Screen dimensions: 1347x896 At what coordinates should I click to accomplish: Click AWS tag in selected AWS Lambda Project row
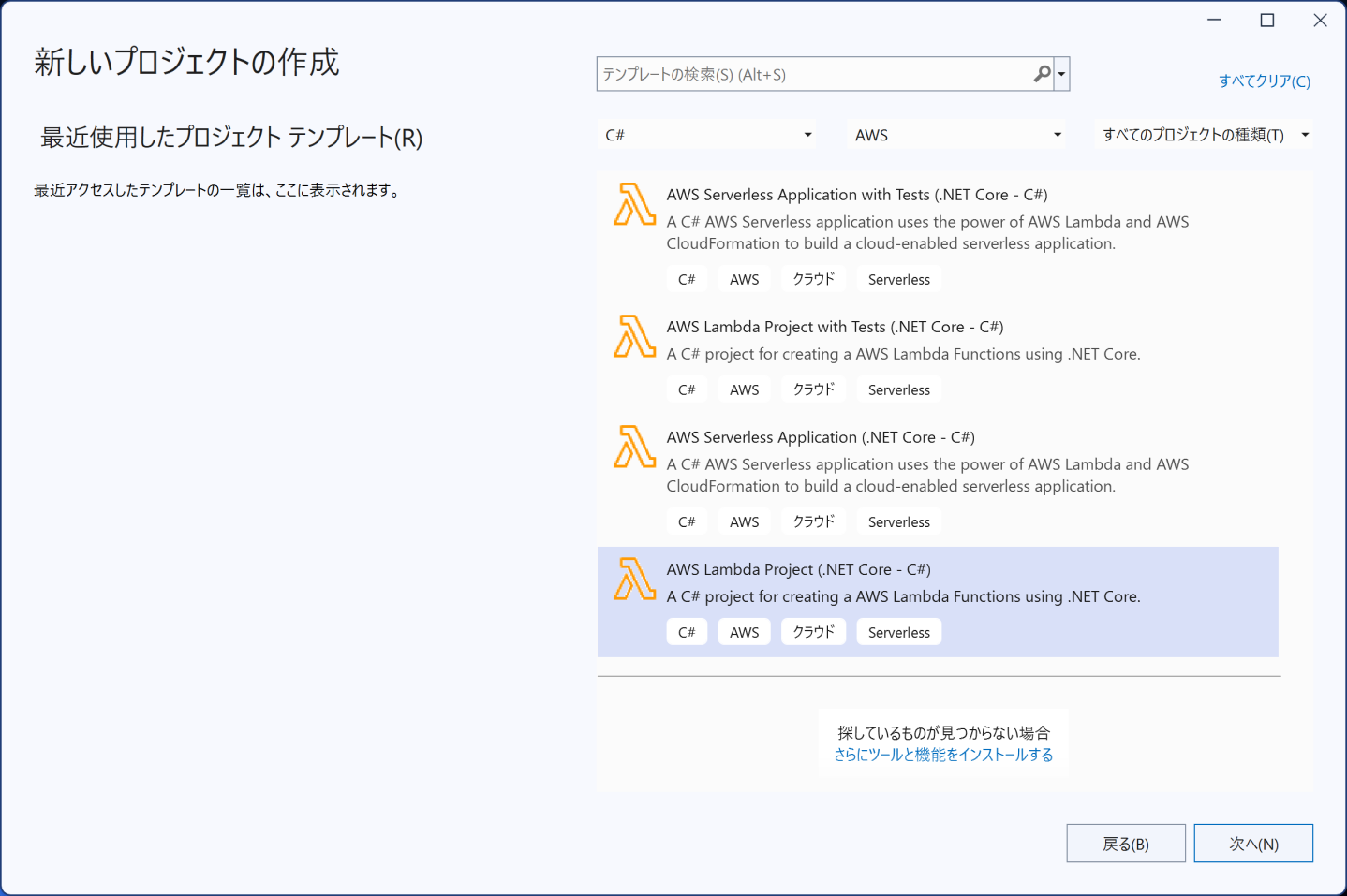[x=745, y=632]
